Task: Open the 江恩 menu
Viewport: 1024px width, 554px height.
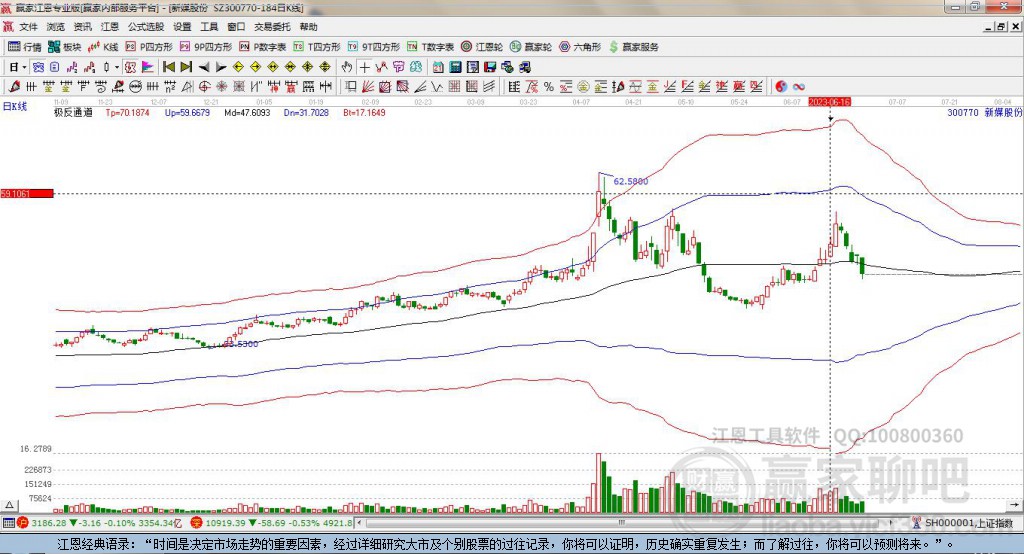Action: 110,27
